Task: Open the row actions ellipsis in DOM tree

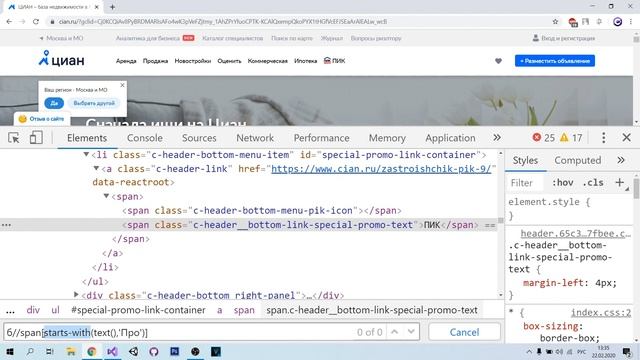Action: coord(6,225)
